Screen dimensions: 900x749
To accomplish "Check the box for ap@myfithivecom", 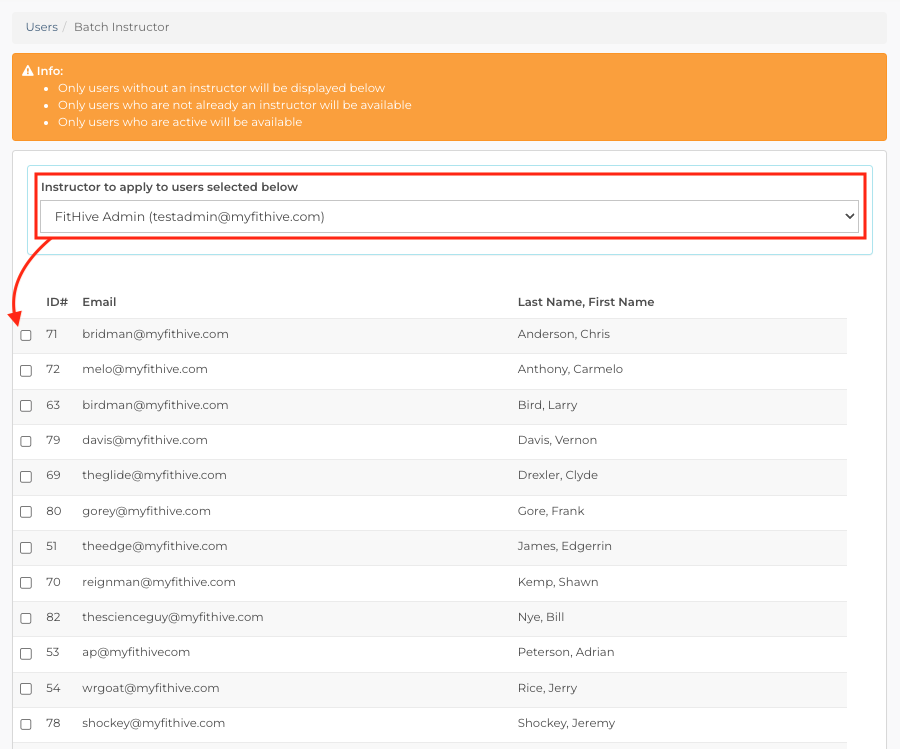I will pos(26,654).
